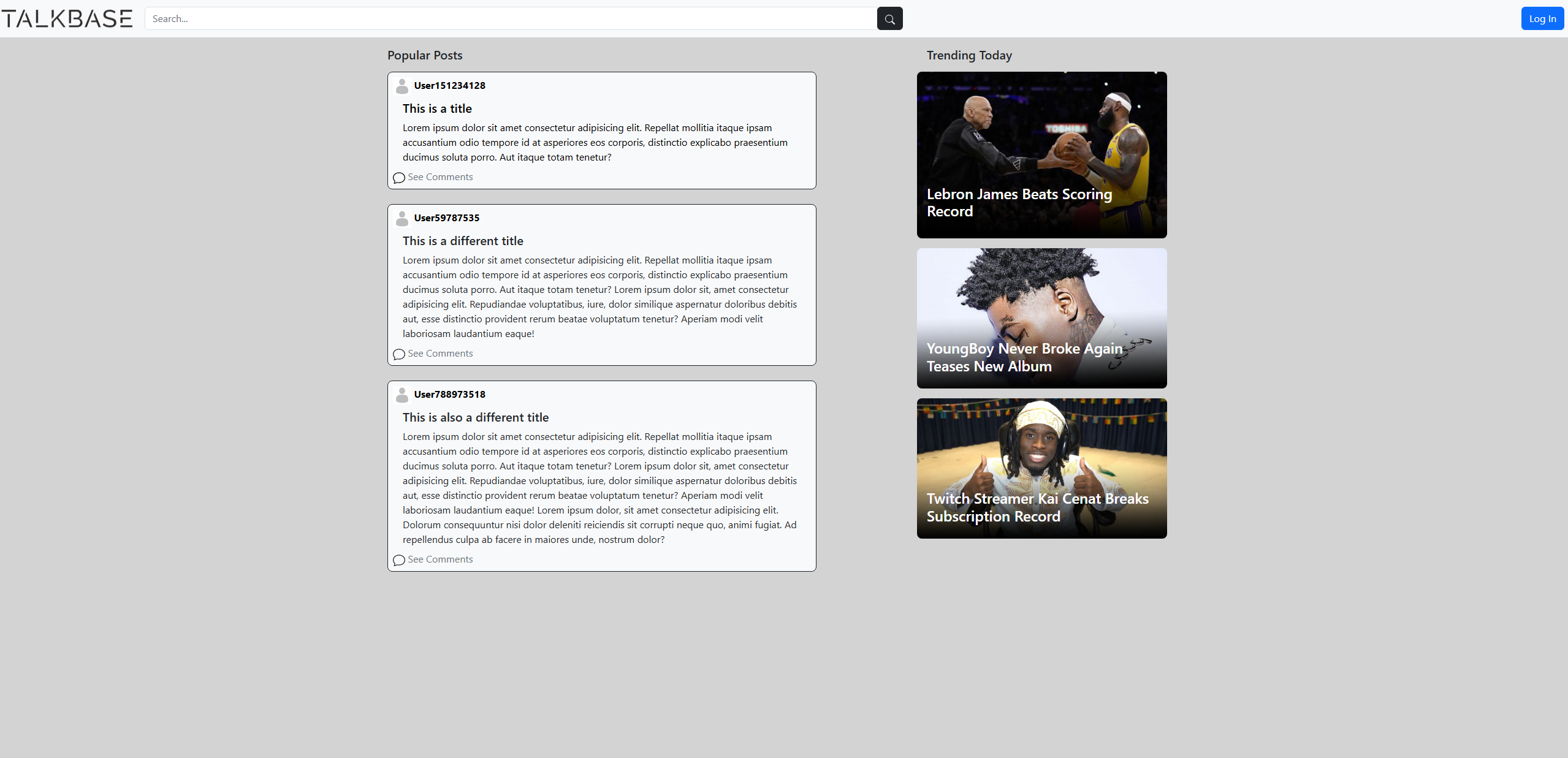Click the User151234128 avatar icon
Image resolution: width=1568 pixels, height=758 pixels.
click(402, 86)
